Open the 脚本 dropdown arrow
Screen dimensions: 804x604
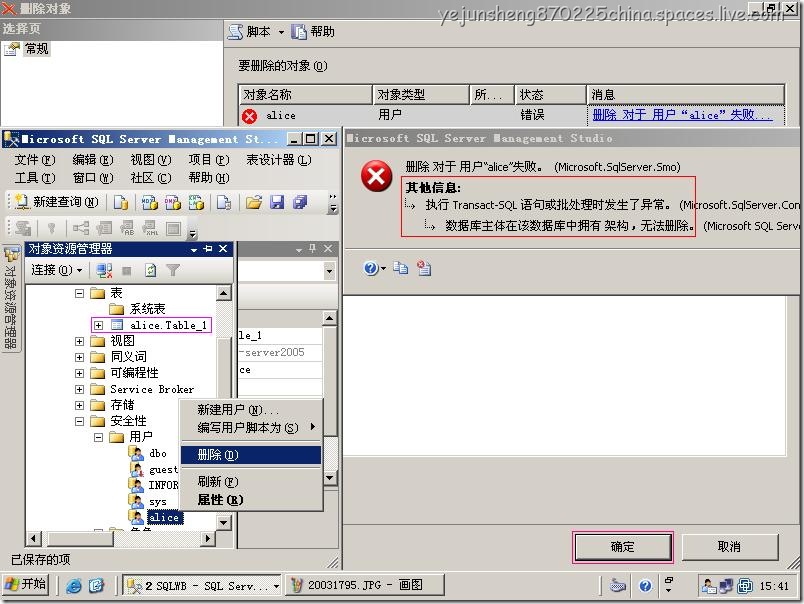click(x=281, y=32)
